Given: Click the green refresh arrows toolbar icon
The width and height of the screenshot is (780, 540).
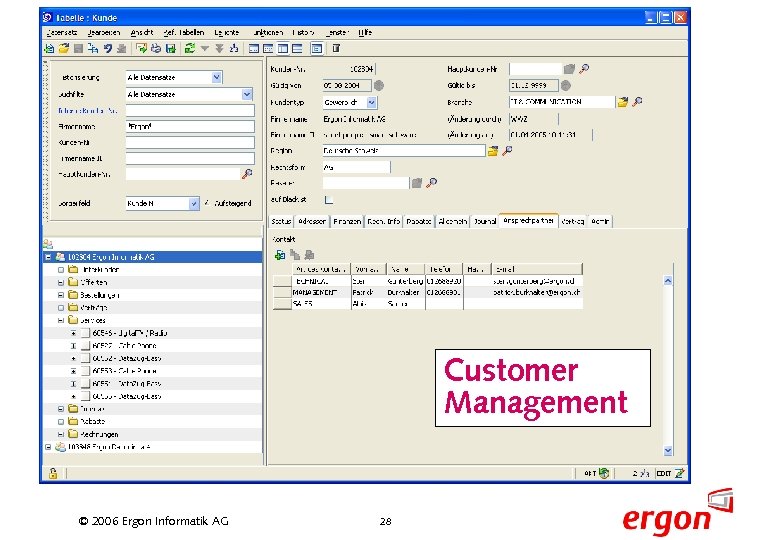Looking at the screenshot, I should [190, 48].
